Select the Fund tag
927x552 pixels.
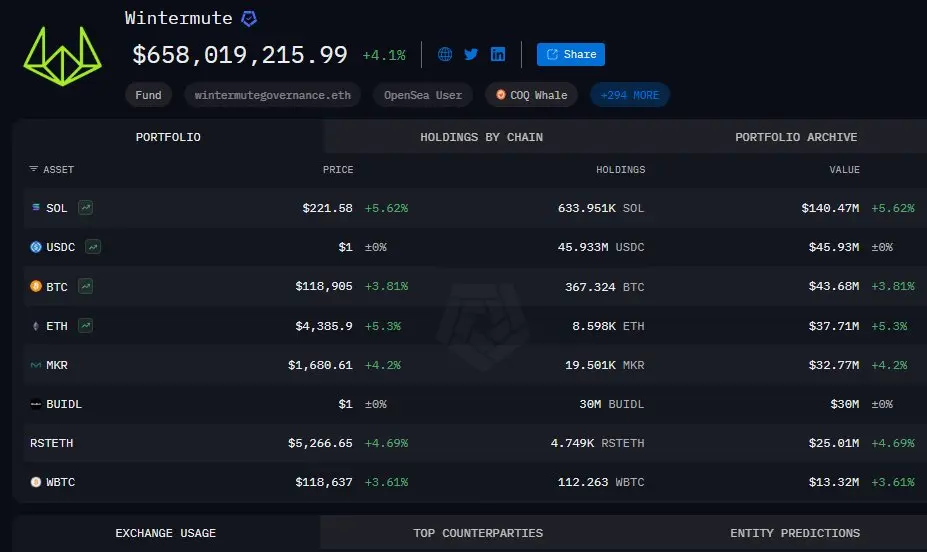point(148,95)
